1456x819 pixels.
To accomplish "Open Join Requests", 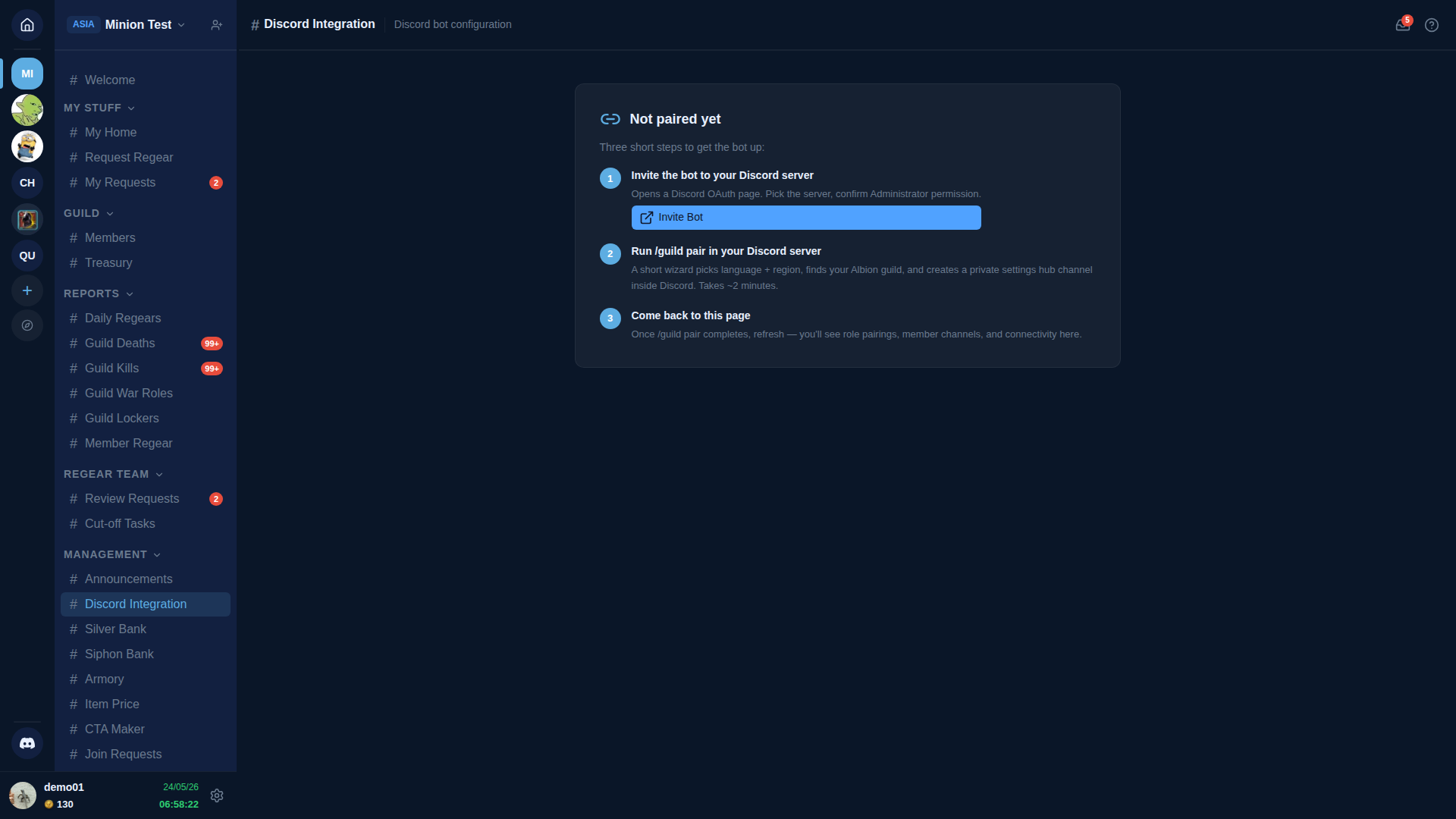I will [146, 754].
